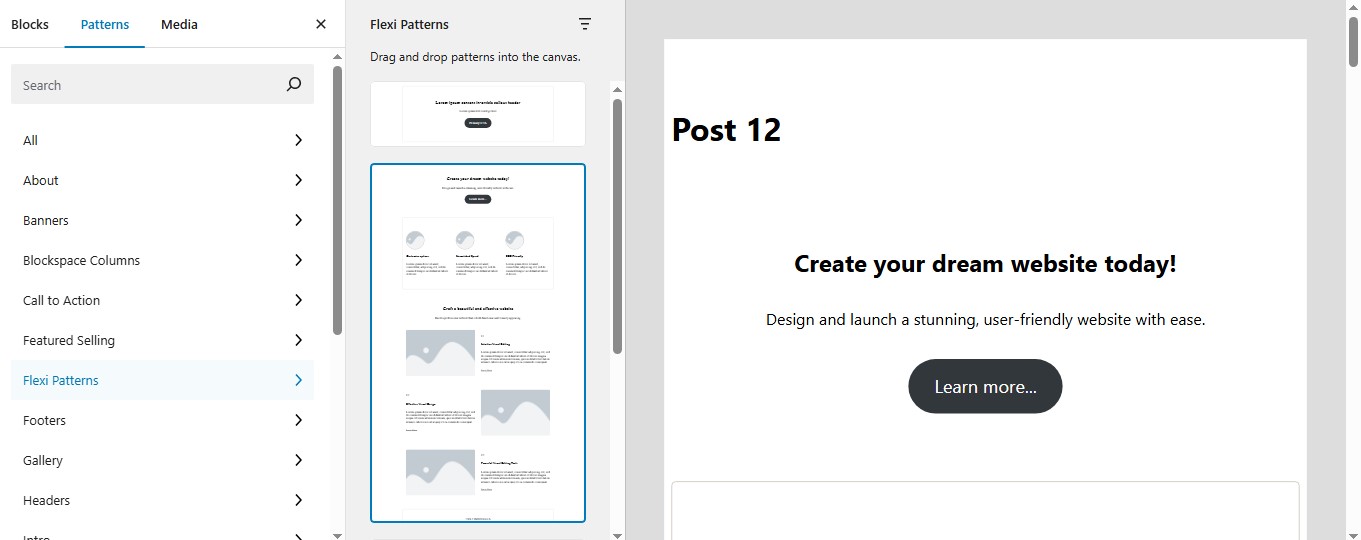The image size is (1361, 540).
Task: Expand the About category chevron
Action: coord(298,180)
